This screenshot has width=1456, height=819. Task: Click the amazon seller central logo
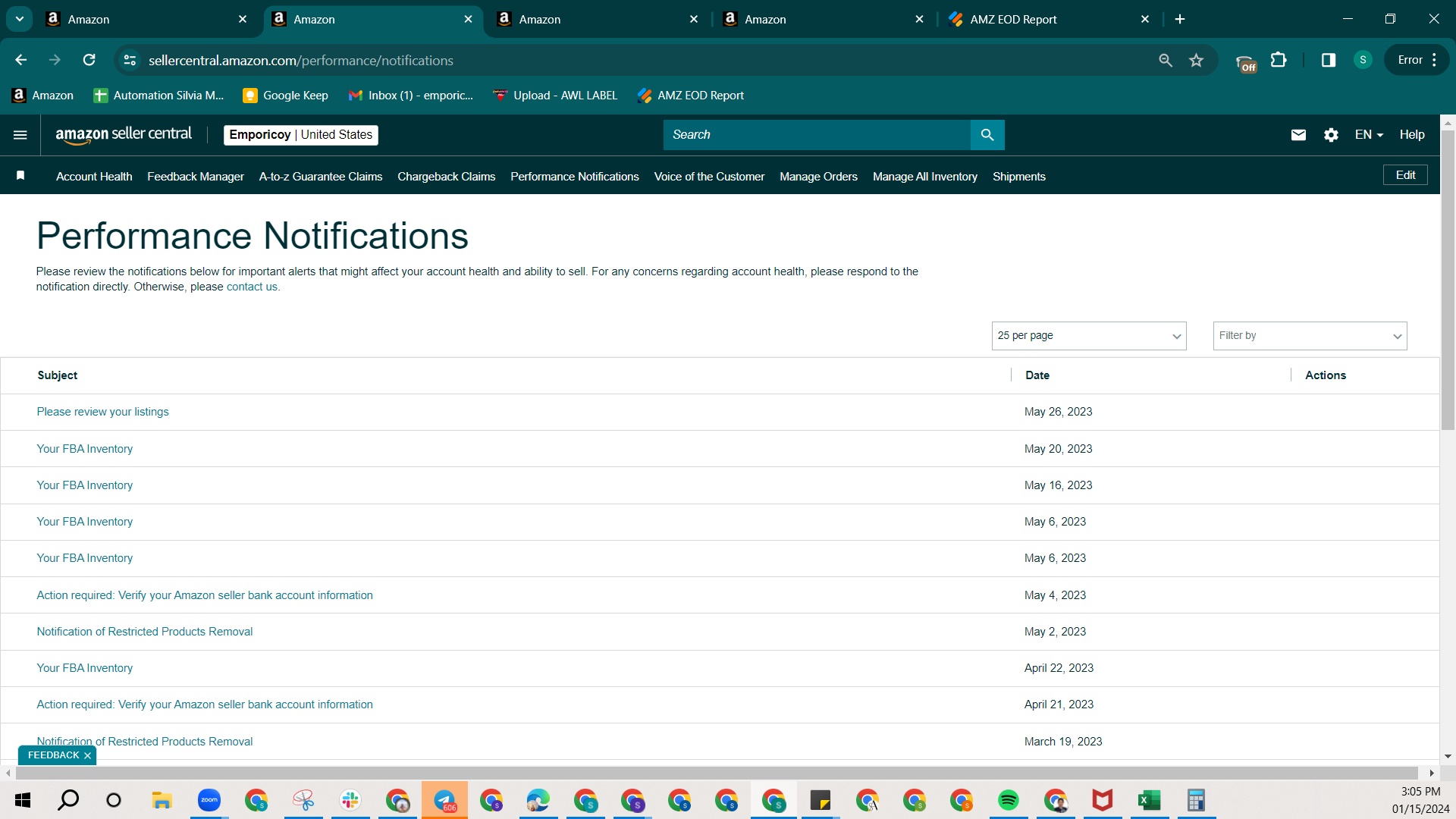[x=124, y=135]
